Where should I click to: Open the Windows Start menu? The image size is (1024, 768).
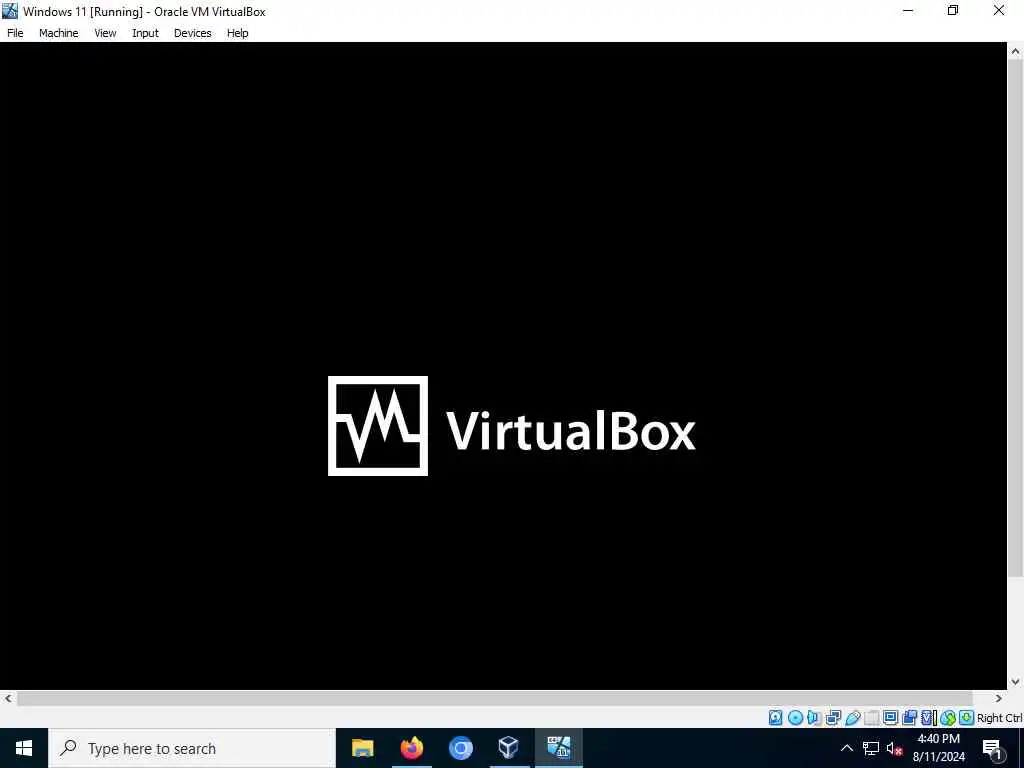click(24, 748)
